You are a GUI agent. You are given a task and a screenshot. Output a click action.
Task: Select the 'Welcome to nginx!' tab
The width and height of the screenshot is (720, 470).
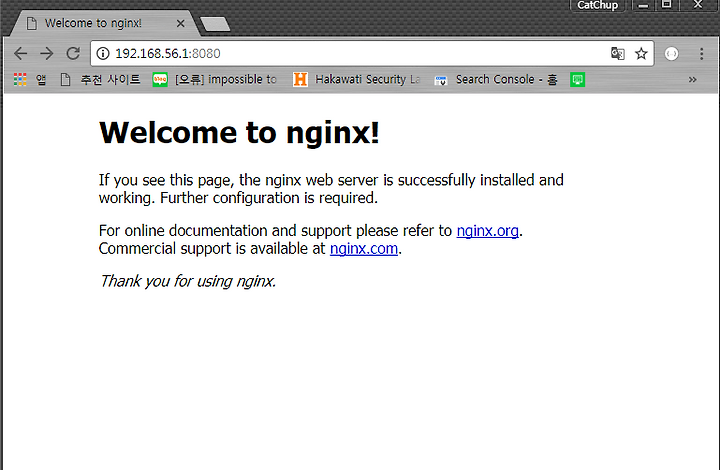pyautogui.click(x=105, y=23)
